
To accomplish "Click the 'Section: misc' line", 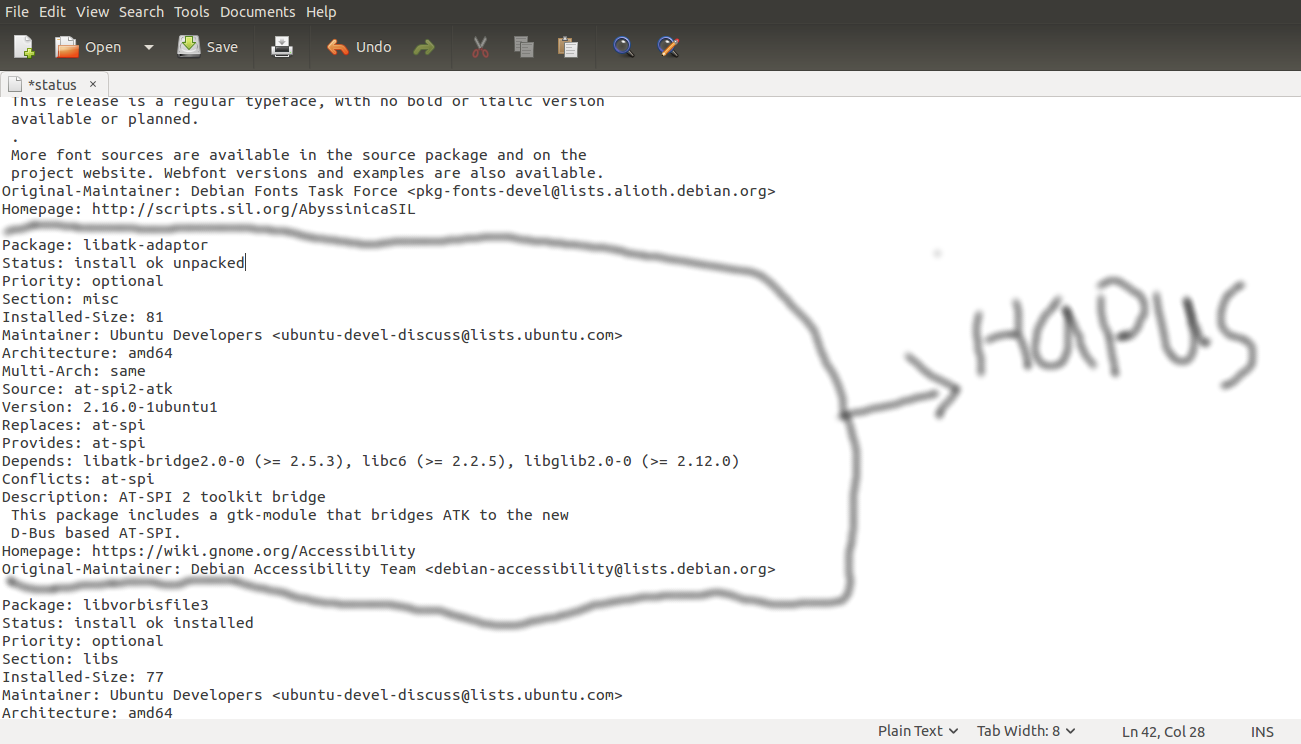I will click(60, 299).
